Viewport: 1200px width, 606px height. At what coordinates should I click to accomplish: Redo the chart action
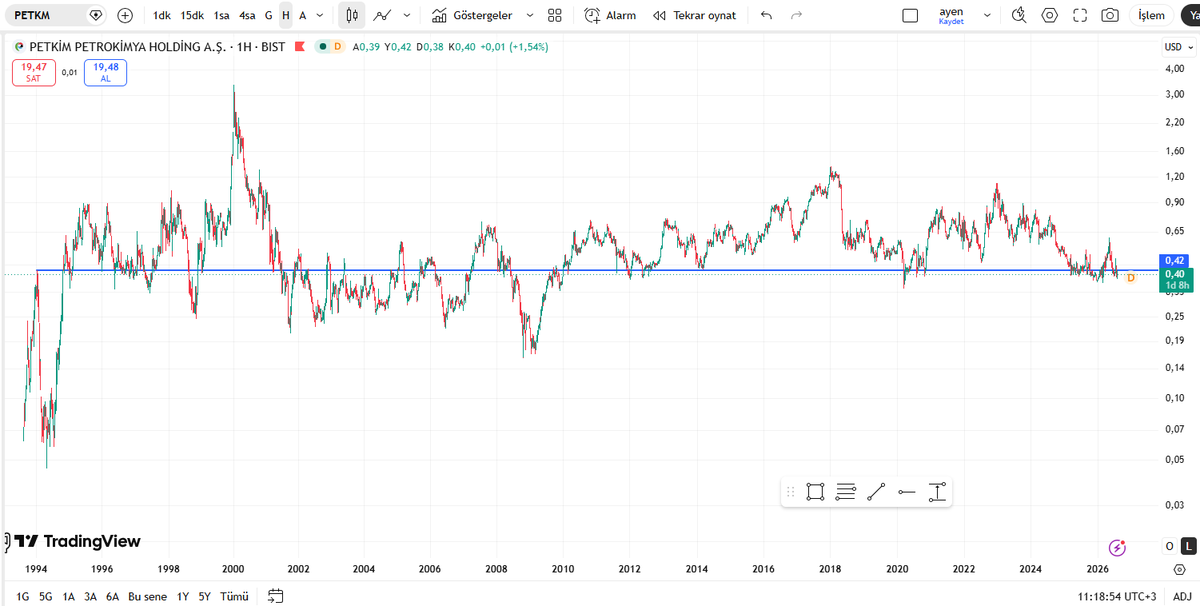(796, 15)
